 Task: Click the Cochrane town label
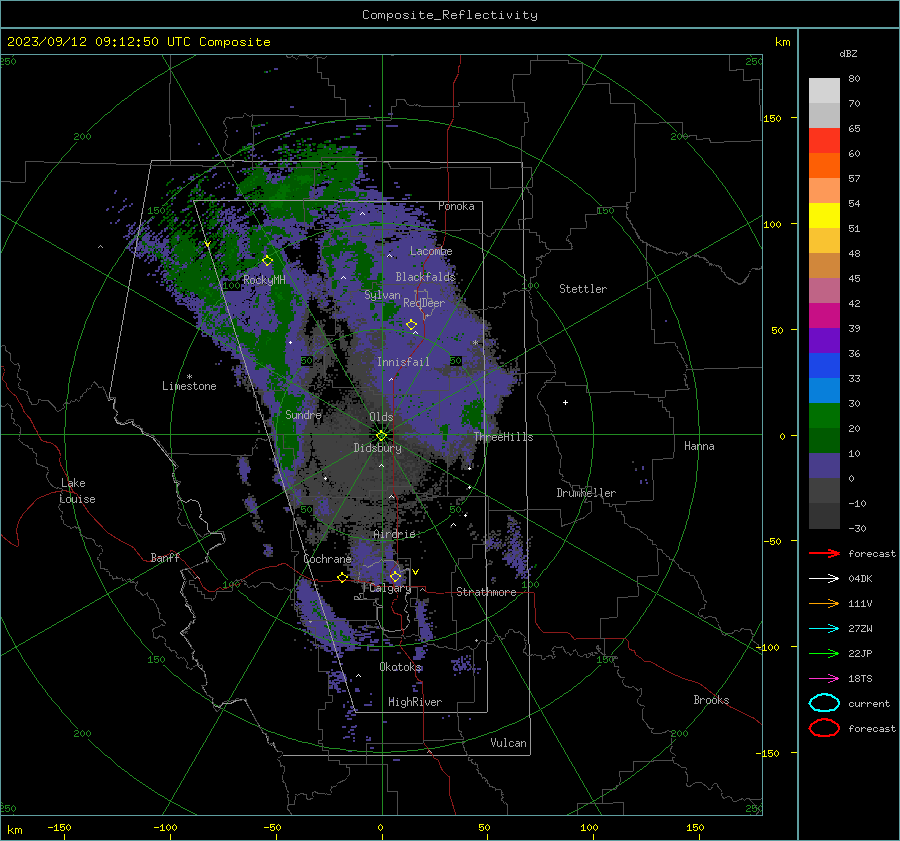[327, 559]
